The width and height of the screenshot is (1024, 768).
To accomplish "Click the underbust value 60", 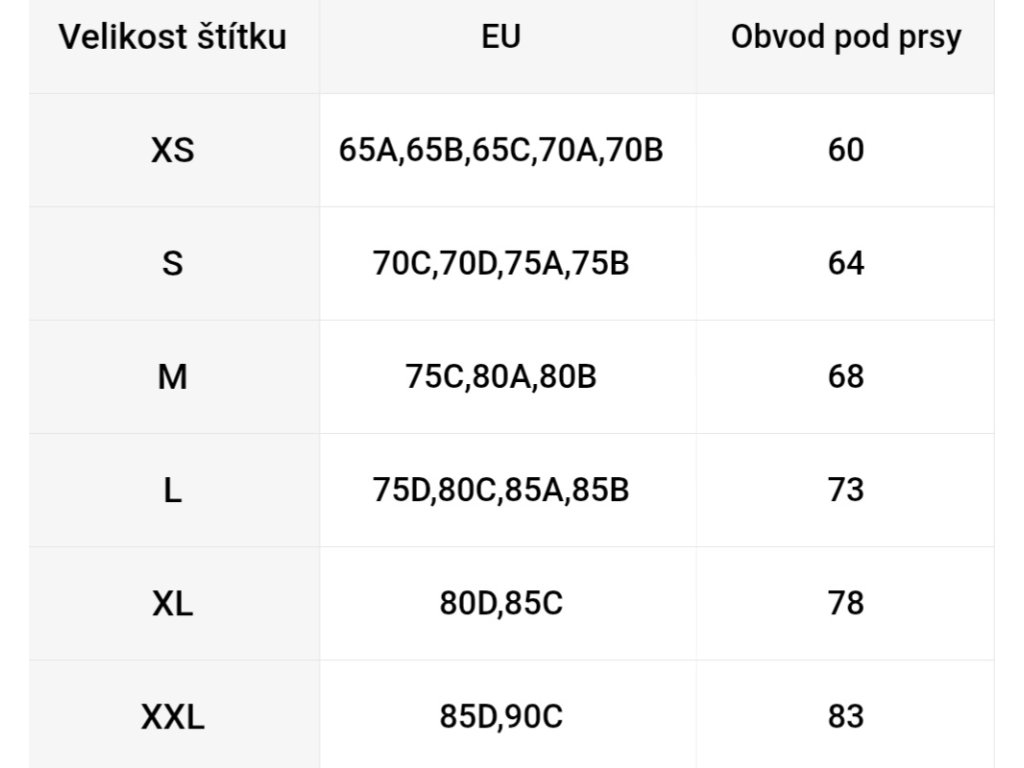I will coord(846,151).
